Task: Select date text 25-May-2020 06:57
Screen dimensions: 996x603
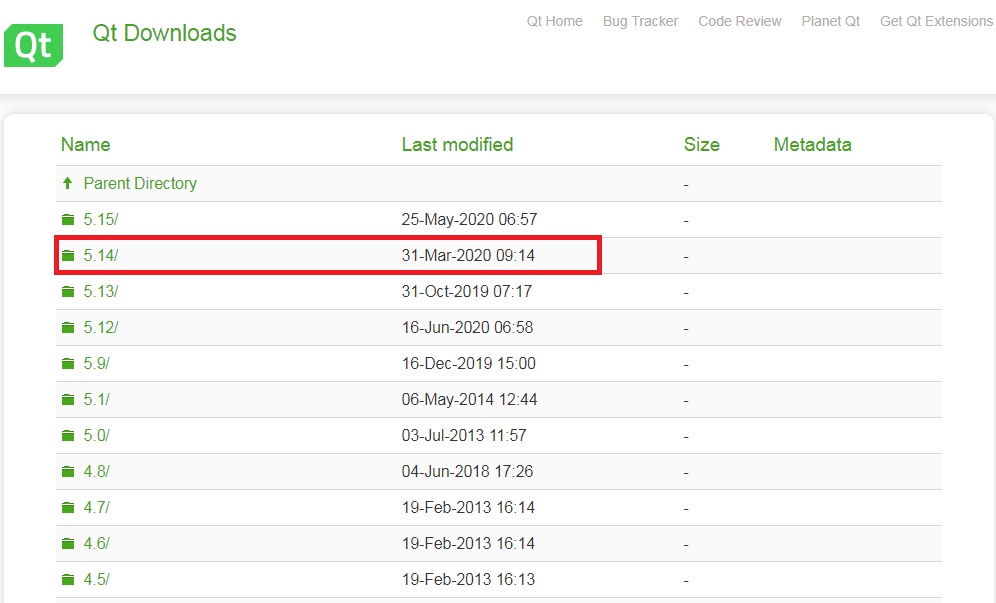Action: pyautogui.click(x=469, y=219)
